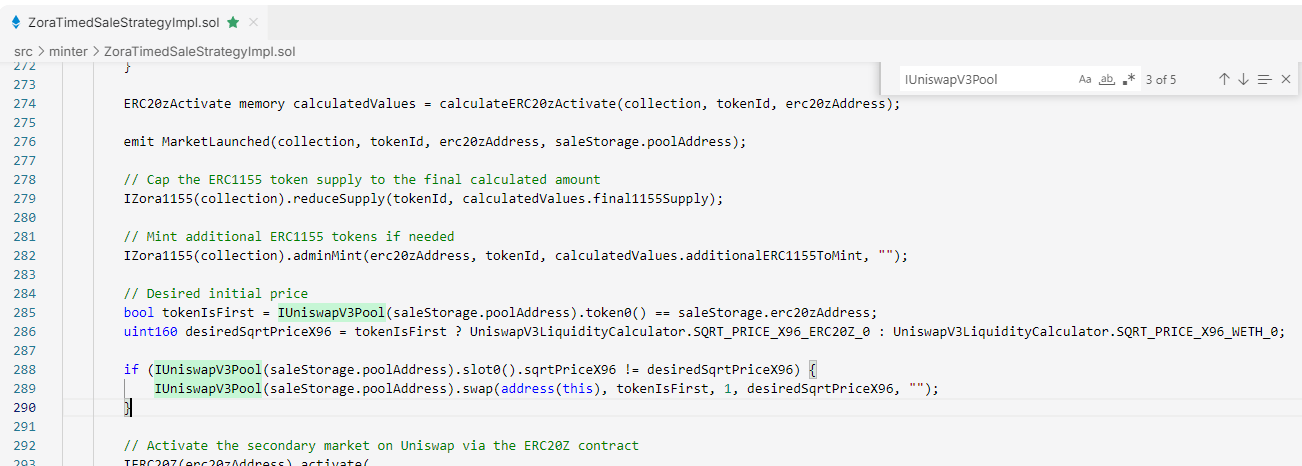
Task: Open the src breadcrumb segment
Action: 23,51
